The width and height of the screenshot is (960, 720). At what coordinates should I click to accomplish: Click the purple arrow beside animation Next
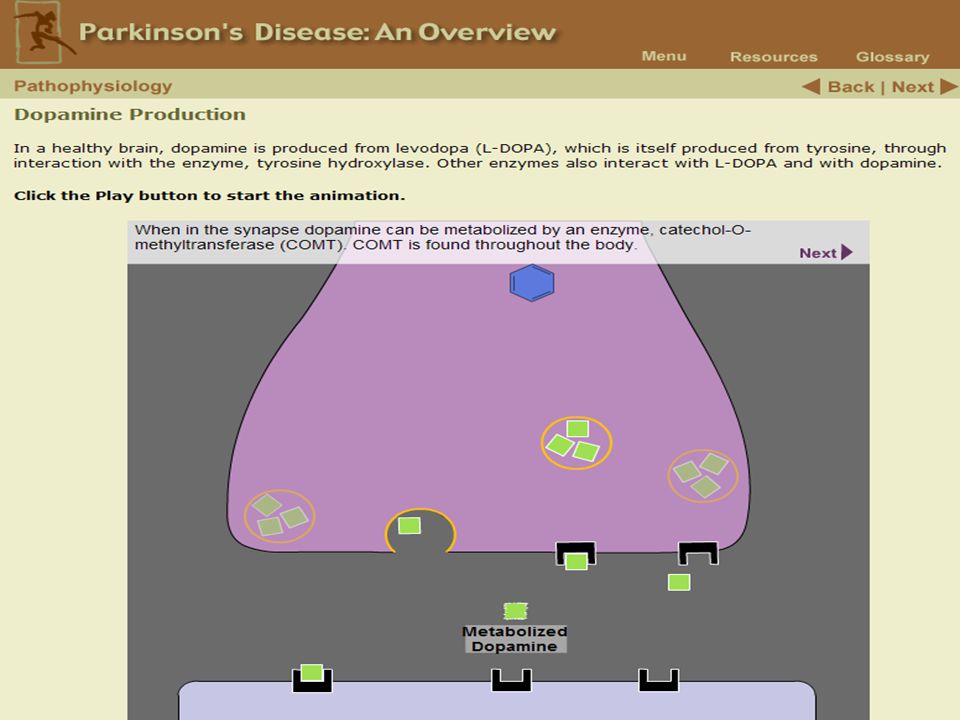[x=847, y=252]
